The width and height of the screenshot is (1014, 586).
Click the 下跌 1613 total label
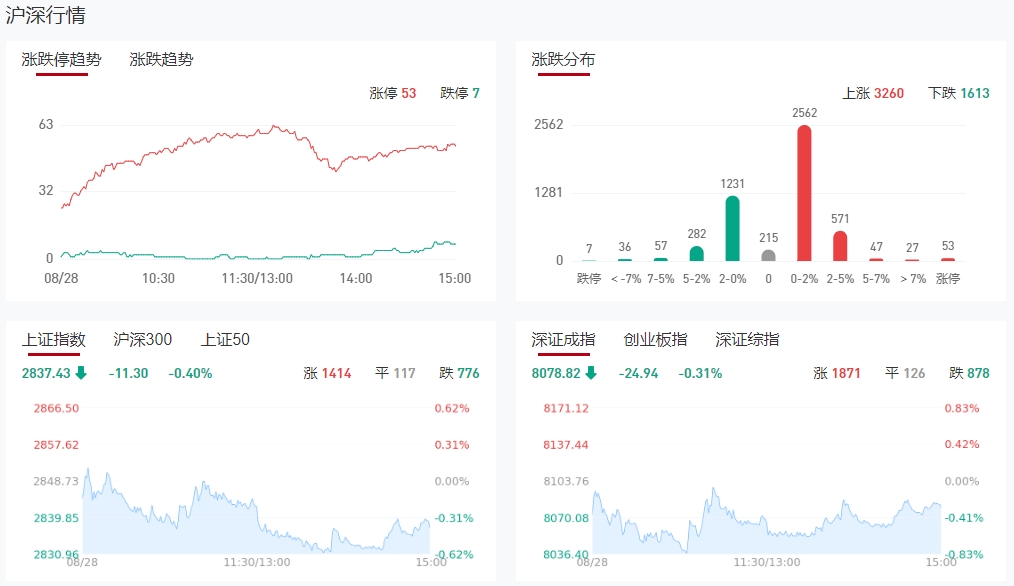click(958, 93)
